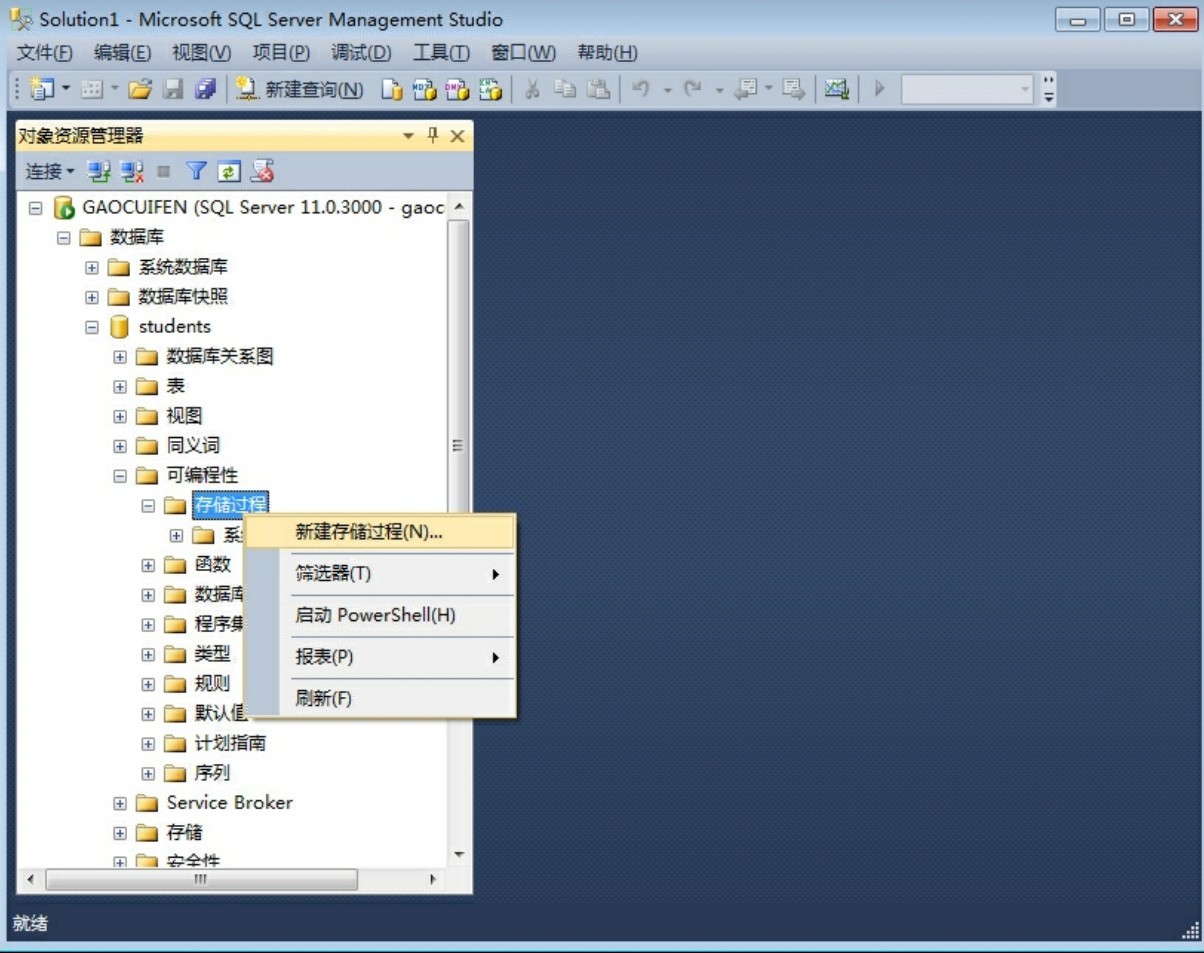Expand the 数据库关系图 folder
Viewport: 1204px width, 953px height.
click(x=120, y=357)
